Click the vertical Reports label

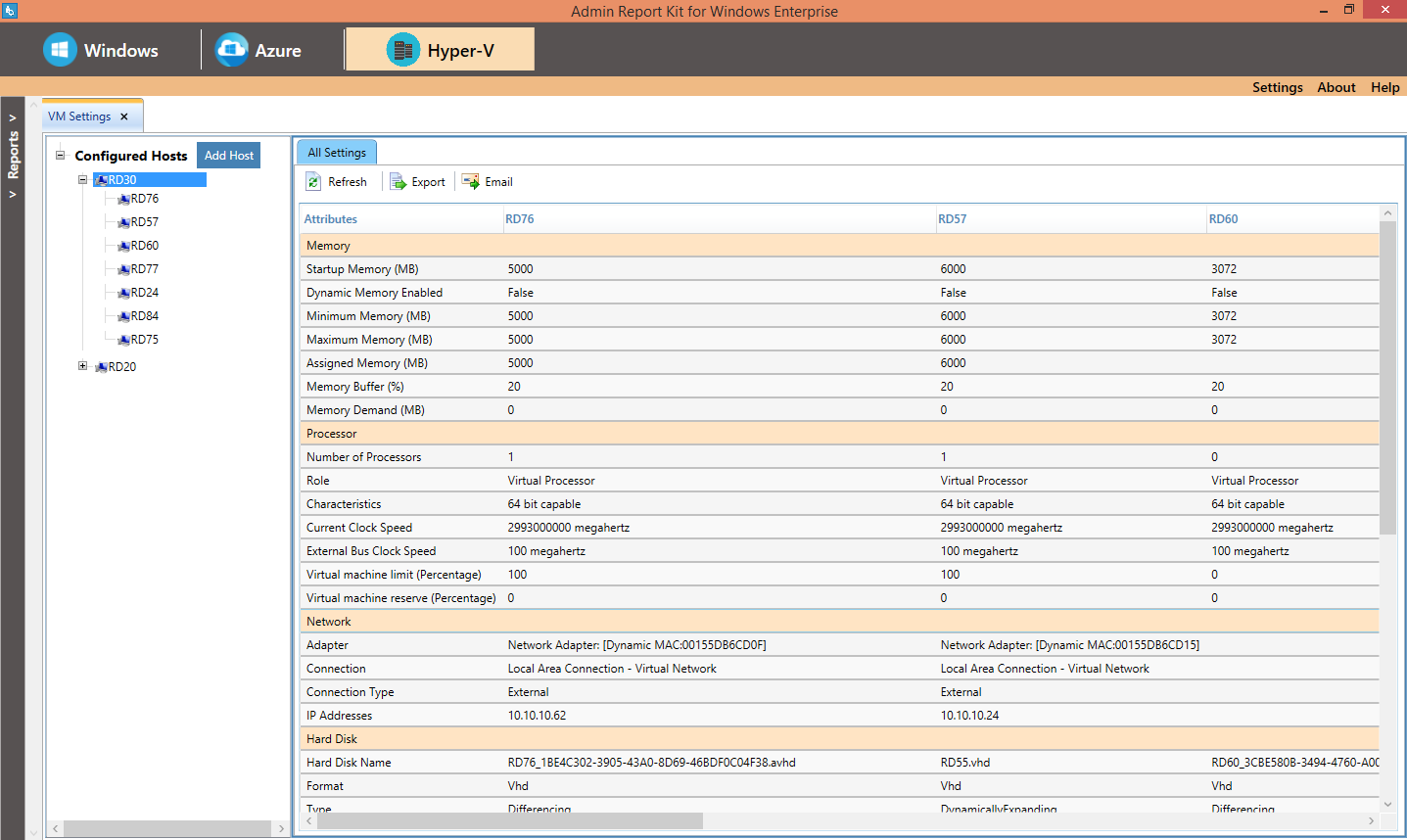(x=13, y=155)
